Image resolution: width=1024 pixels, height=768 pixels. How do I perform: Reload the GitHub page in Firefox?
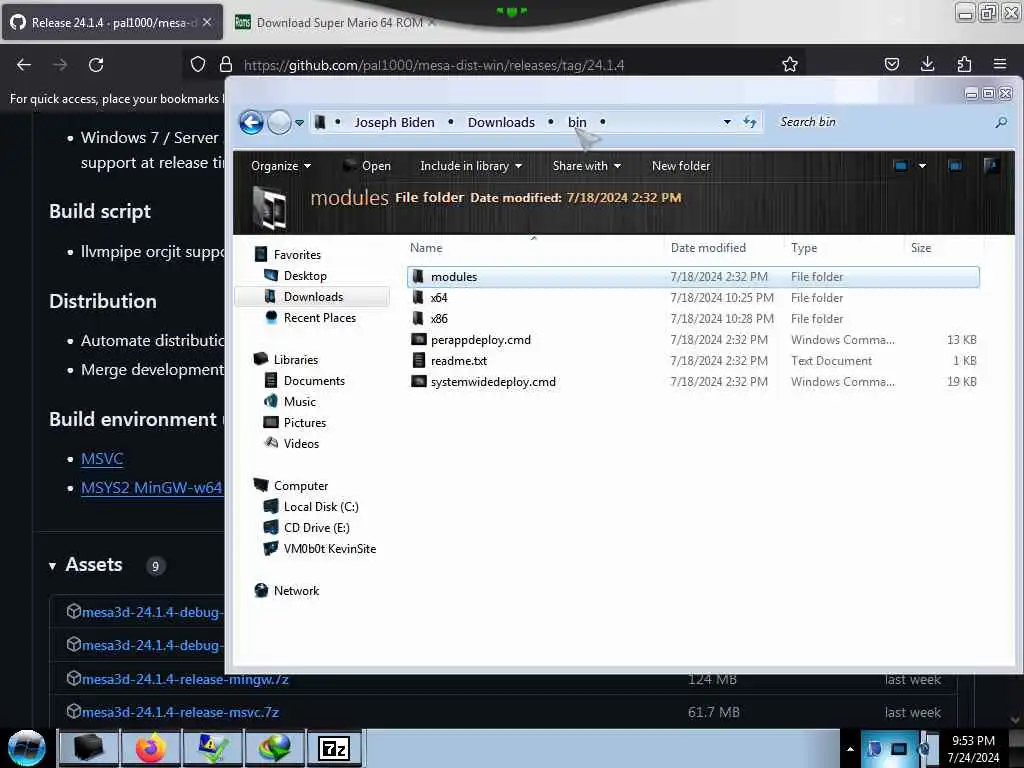point(96,65)
